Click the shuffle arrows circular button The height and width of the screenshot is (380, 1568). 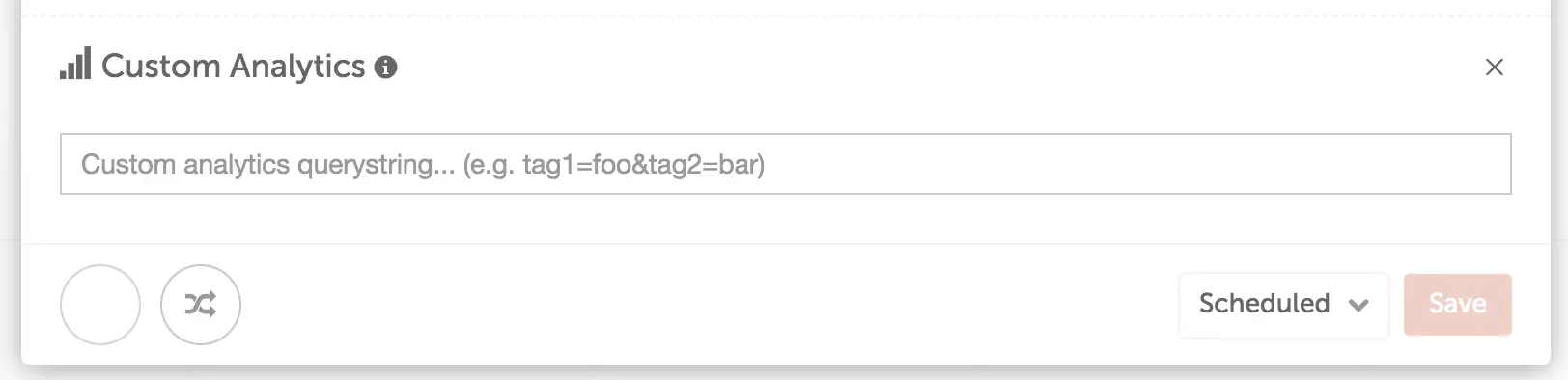201,305
